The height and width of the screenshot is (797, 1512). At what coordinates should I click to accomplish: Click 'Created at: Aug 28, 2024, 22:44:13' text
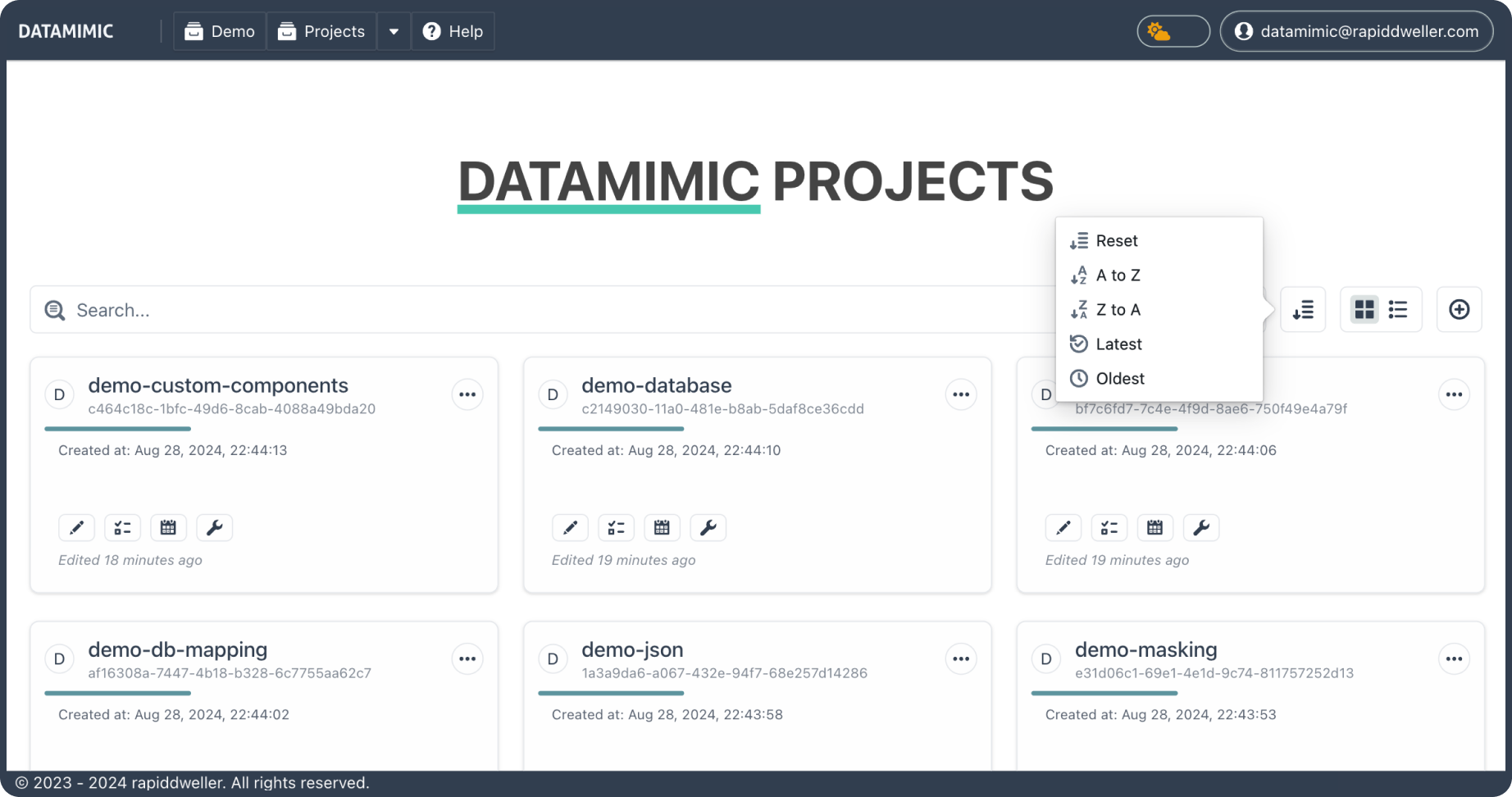tap(173, 450)
